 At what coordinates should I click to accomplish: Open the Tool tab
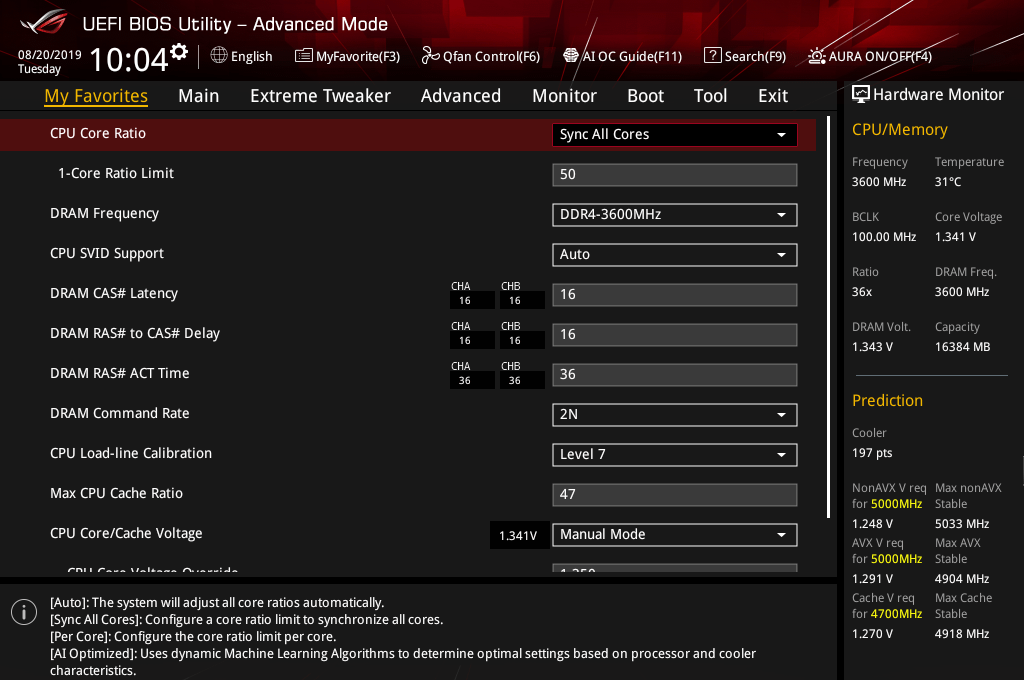click(711, 96)
